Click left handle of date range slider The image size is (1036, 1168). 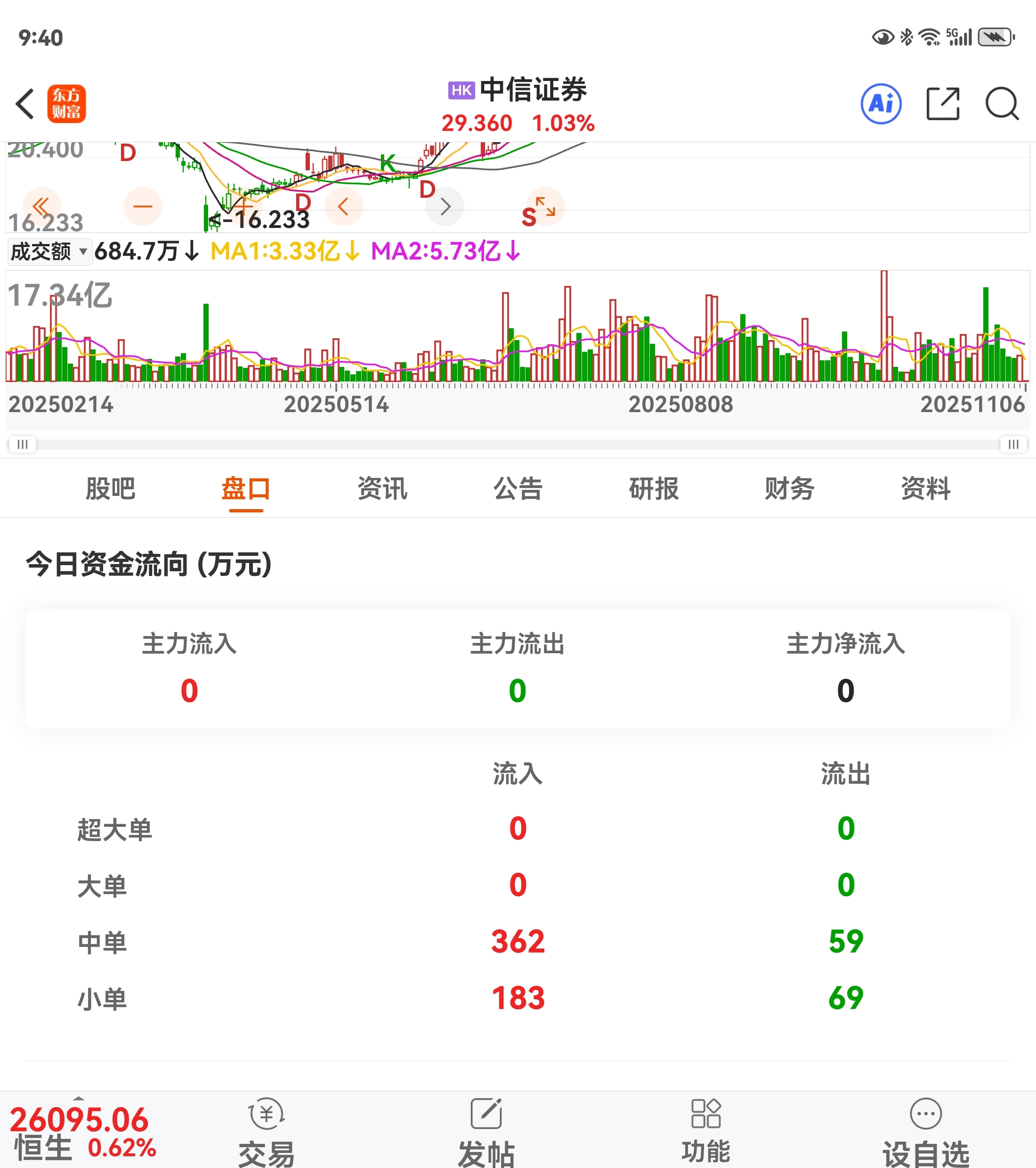coord(22,444)
